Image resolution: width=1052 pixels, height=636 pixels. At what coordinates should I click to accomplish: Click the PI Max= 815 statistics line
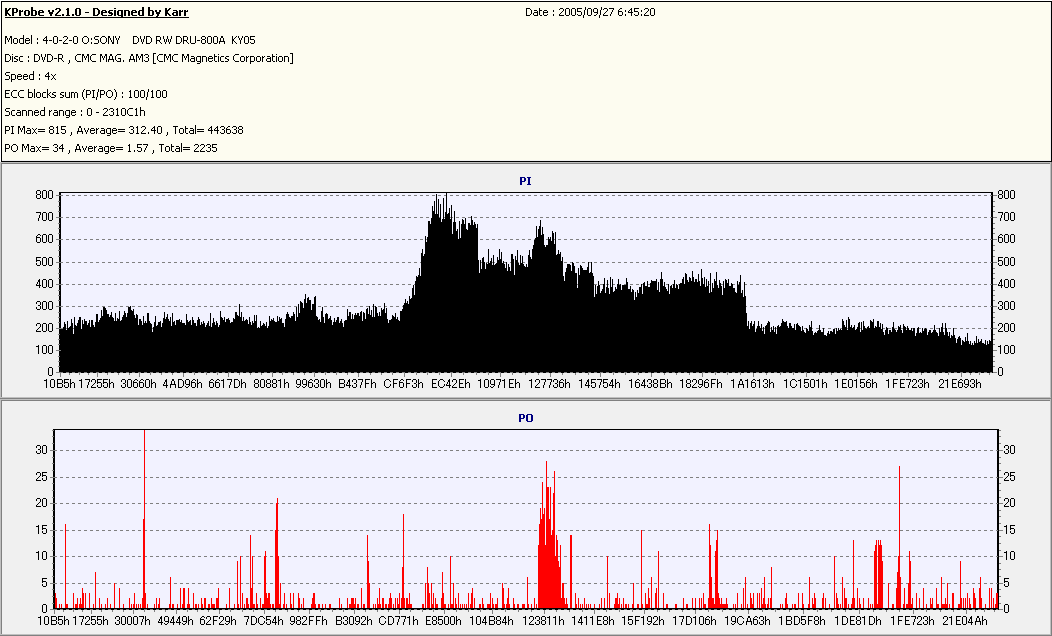point(123,130)
